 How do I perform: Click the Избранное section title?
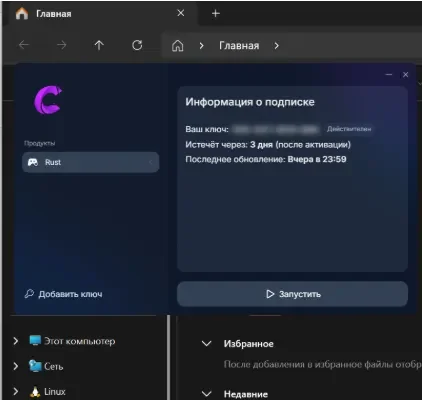click(249, 344)
